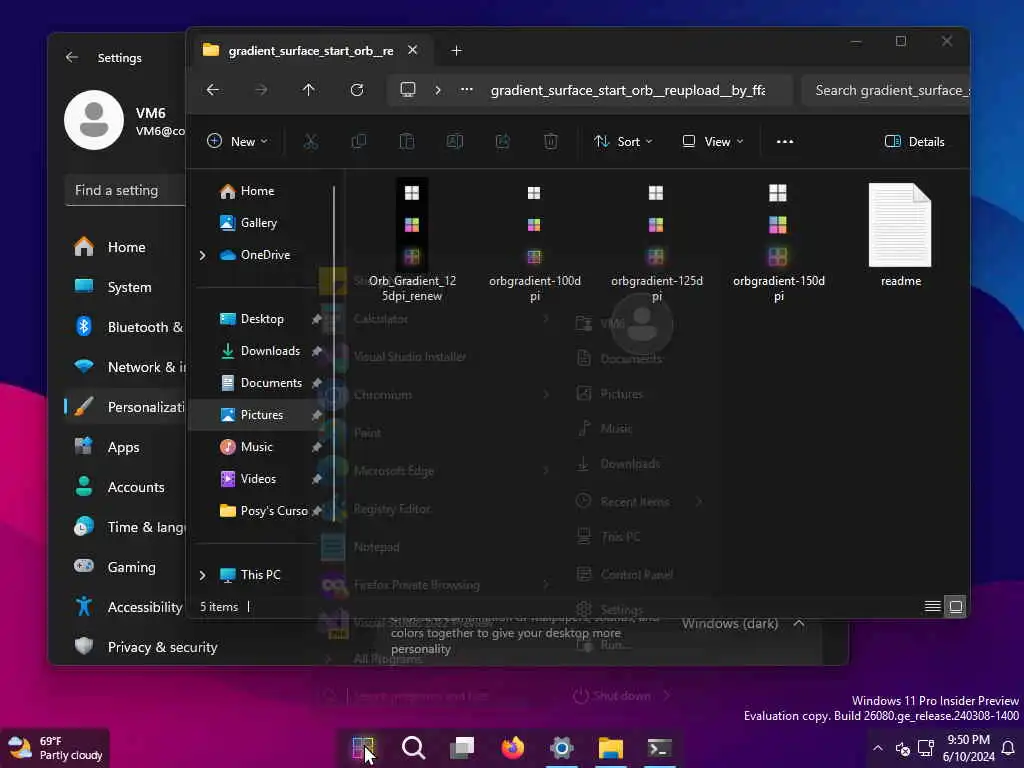Click the Copy icon in File Explorer toolbar
This screenshot has width=1024, height=768.
click(359, 142)
